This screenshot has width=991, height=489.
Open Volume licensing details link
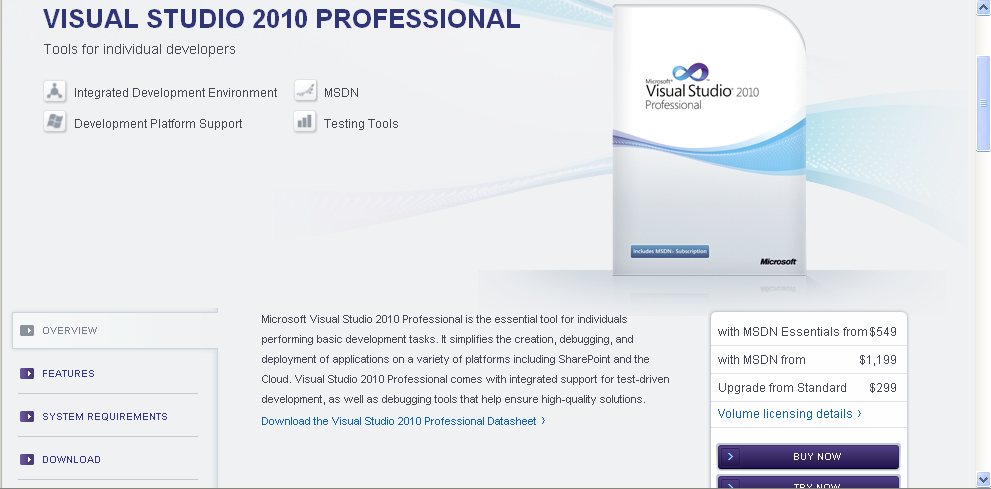point(789,414)
